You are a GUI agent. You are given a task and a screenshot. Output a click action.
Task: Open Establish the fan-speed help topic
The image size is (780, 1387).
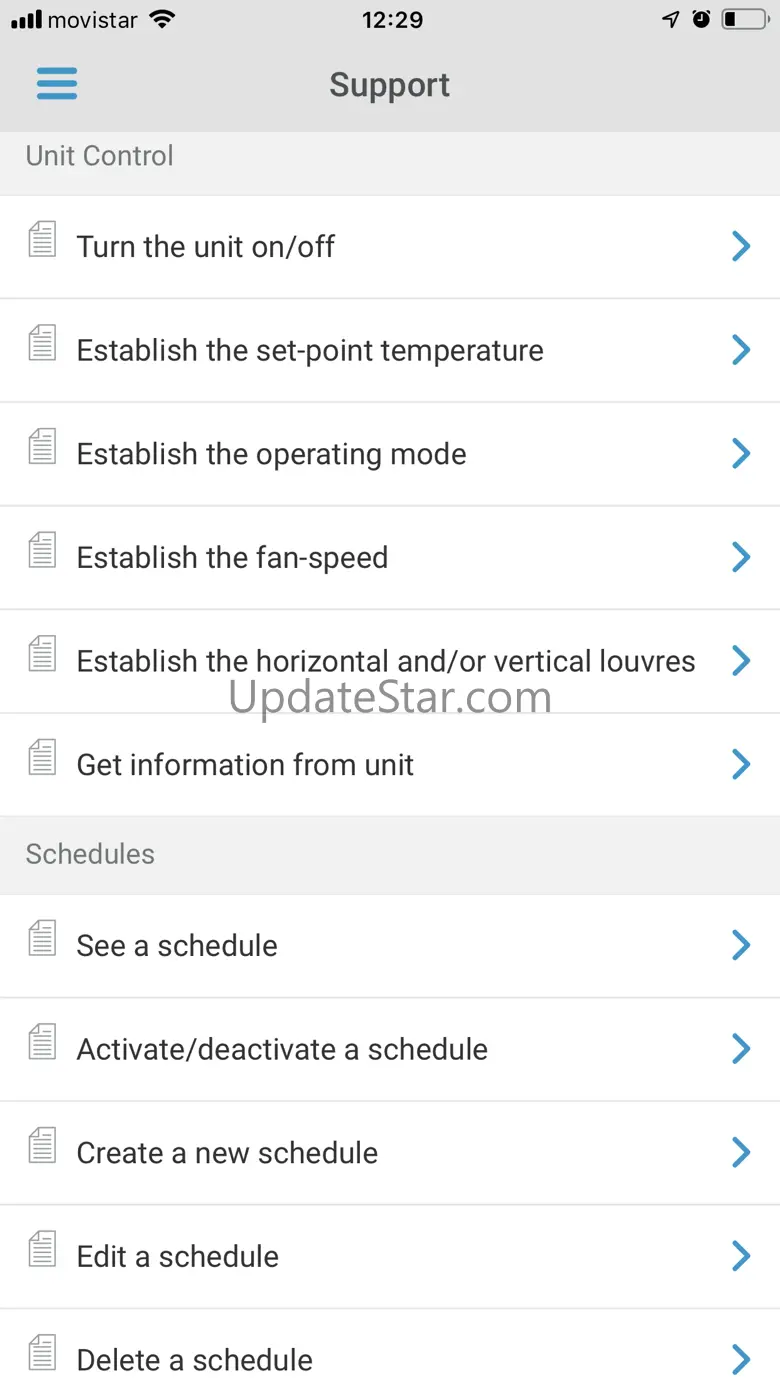tap(232, 558)
